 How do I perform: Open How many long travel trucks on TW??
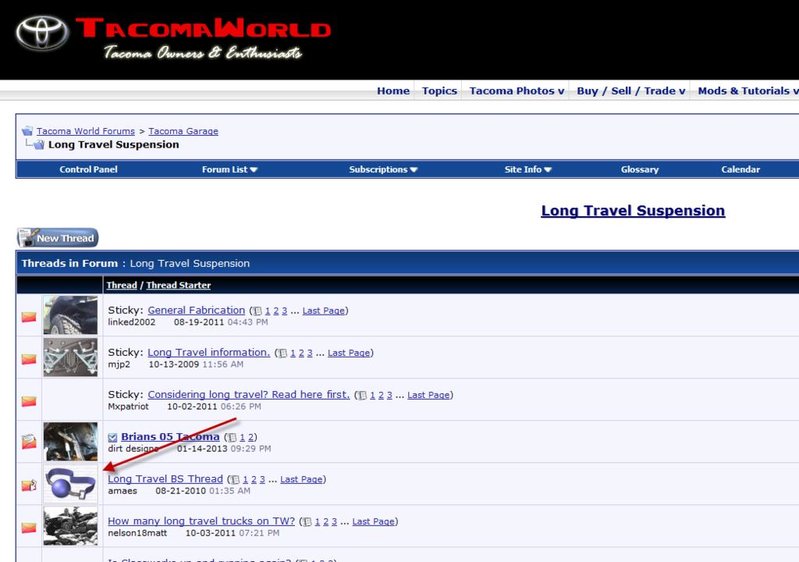point(201,521)
